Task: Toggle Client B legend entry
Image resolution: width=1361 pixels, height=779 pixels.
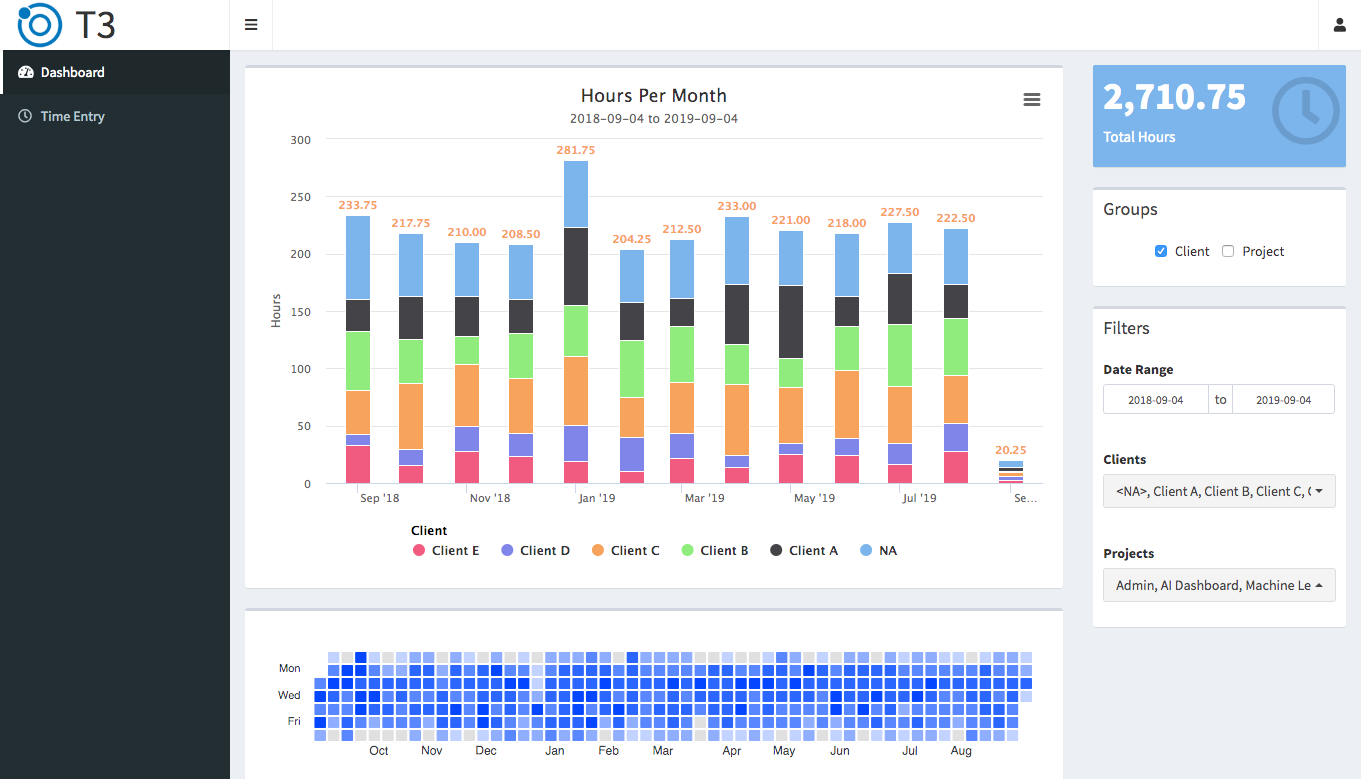Action: click(x=715, y=551)
